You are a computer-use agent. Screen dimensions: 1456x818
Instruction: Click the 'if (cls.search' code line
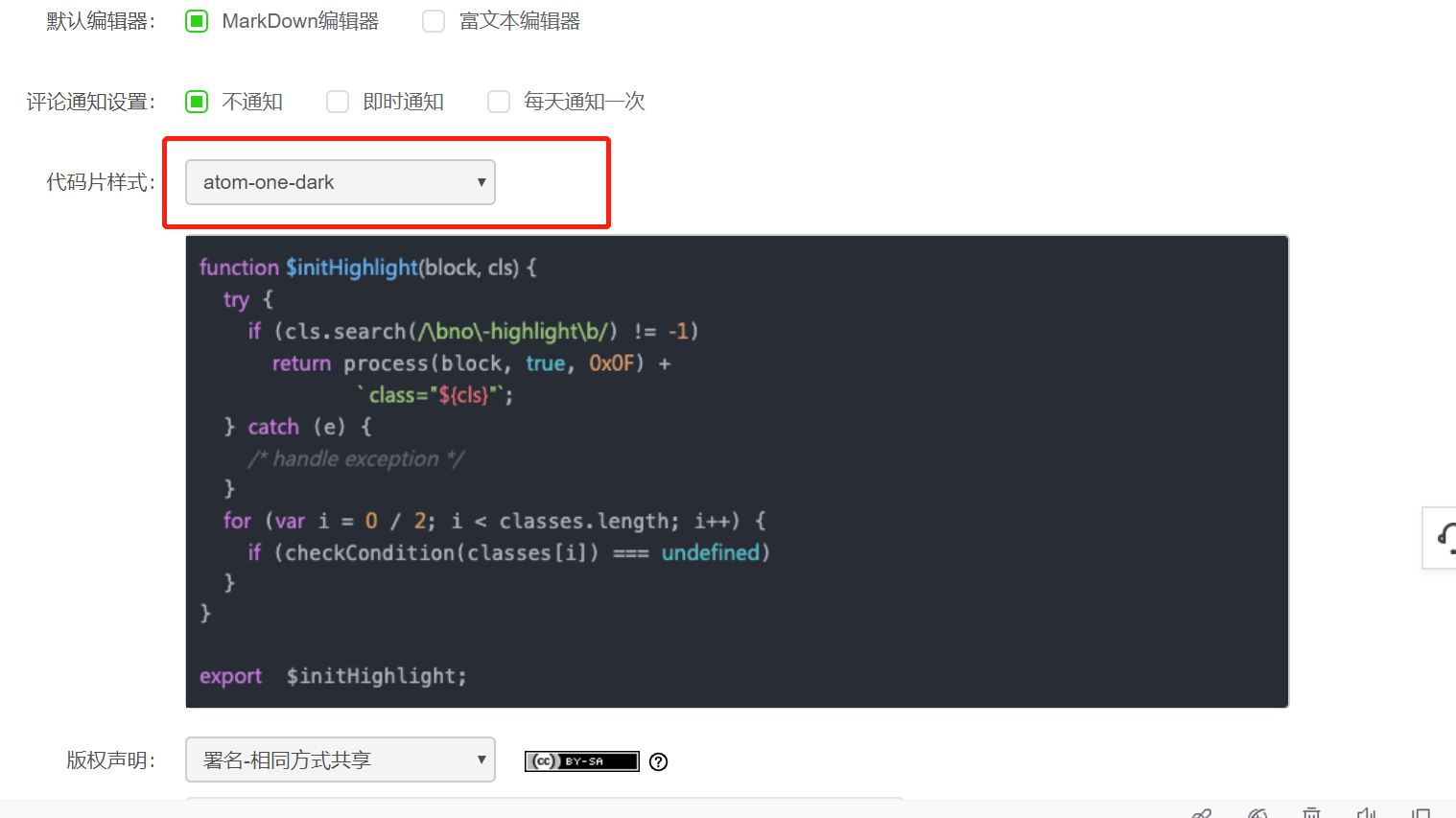click(473, 332)
